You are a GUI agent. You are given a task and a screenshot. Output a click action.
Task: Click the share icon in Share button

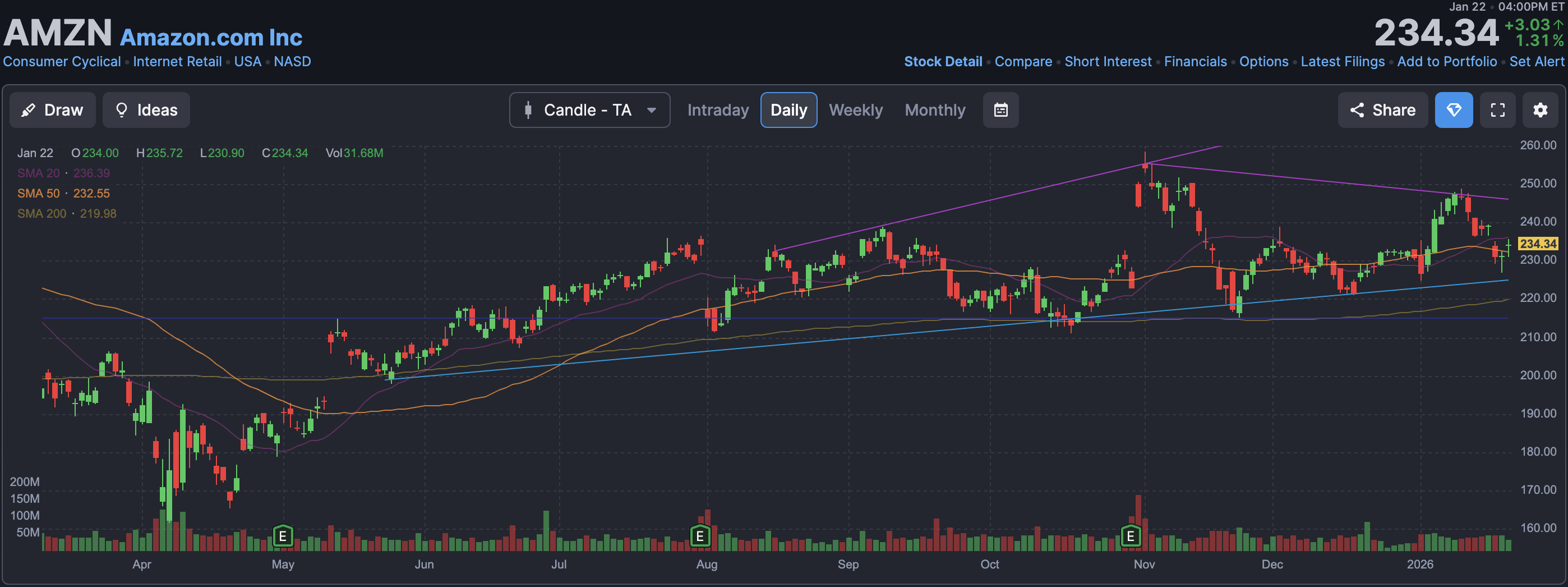point(1357,109)
